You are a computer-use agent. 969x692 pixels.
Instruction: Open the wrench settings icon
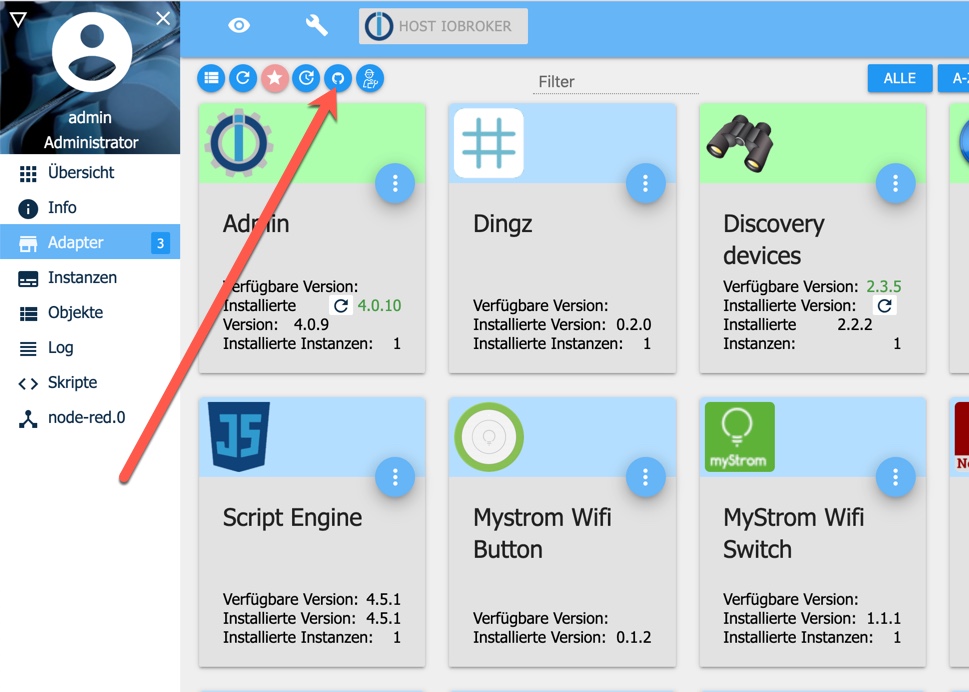[316, 25]
